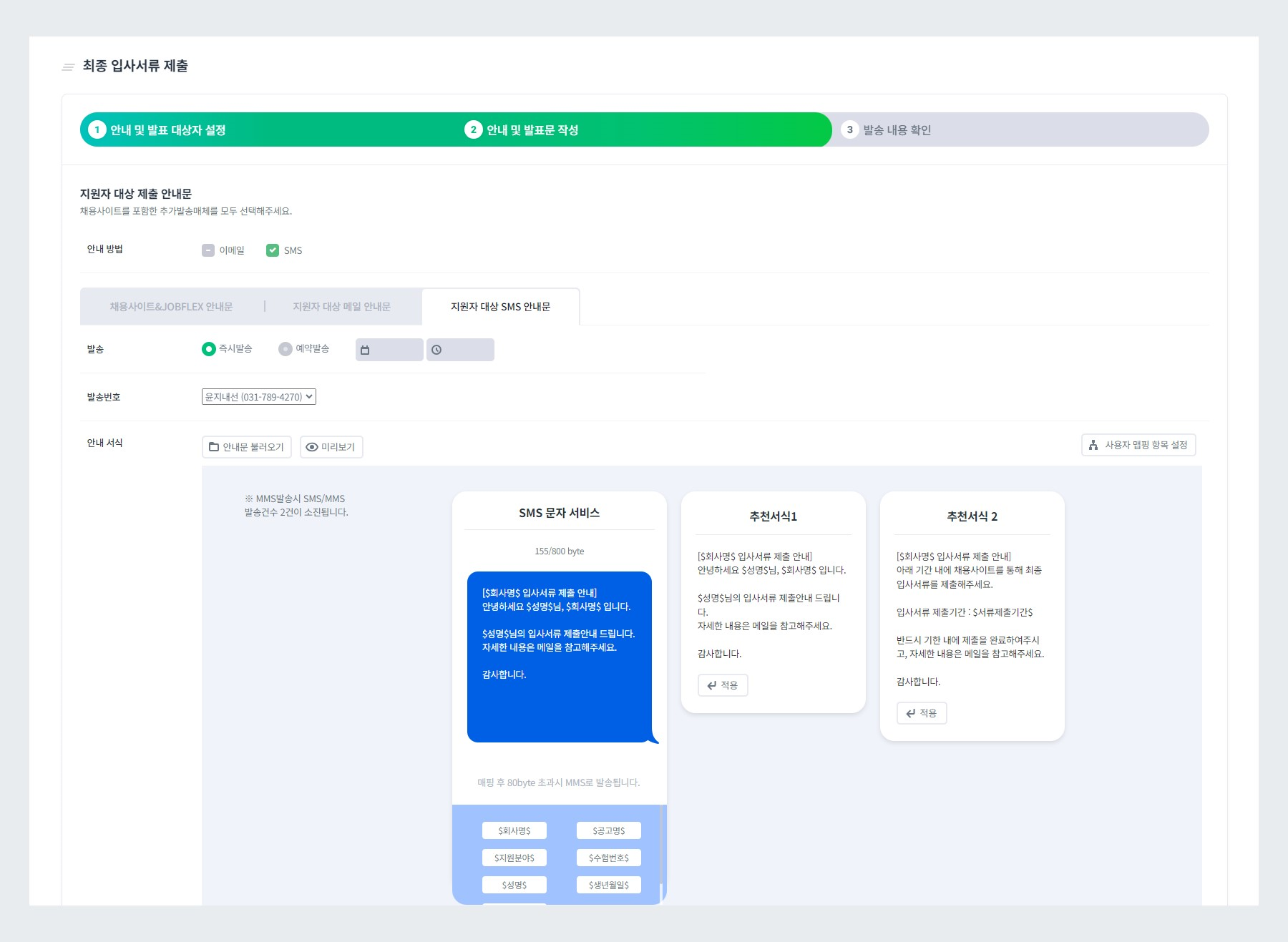Click the 안내문 불러오기 button

(x=247, y=447)
